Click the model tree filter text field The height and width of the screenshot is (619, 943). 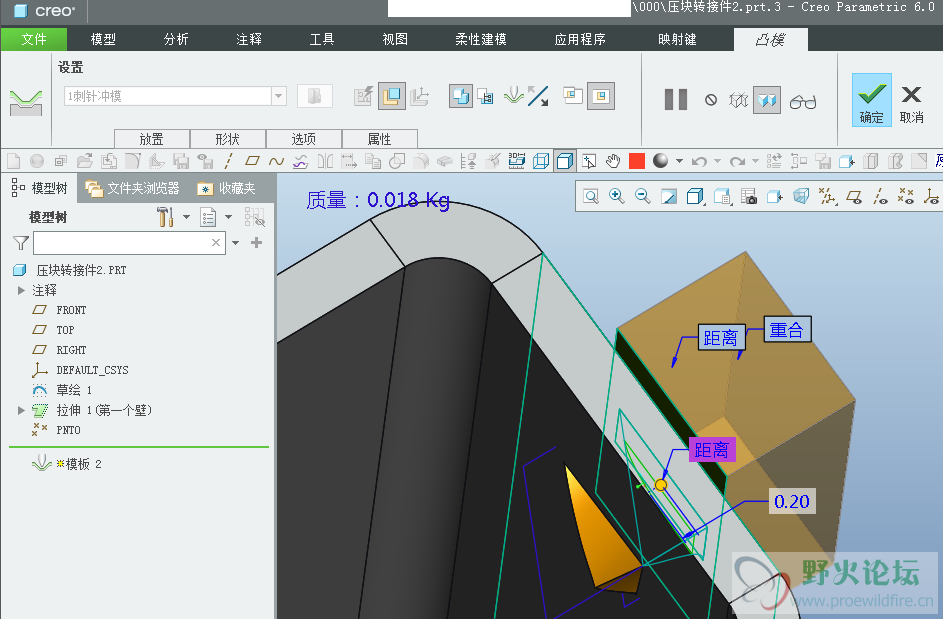click(129, 242)
